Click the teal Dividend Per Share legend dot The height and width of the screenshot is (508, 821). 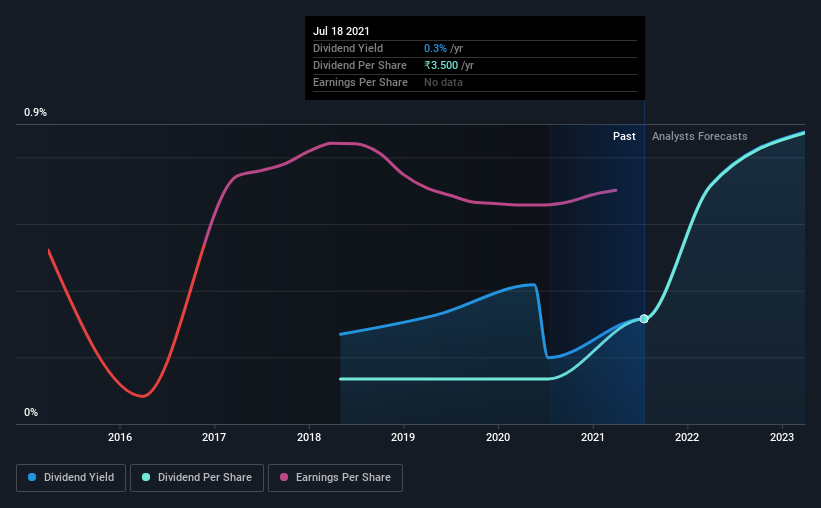[146, 477]
